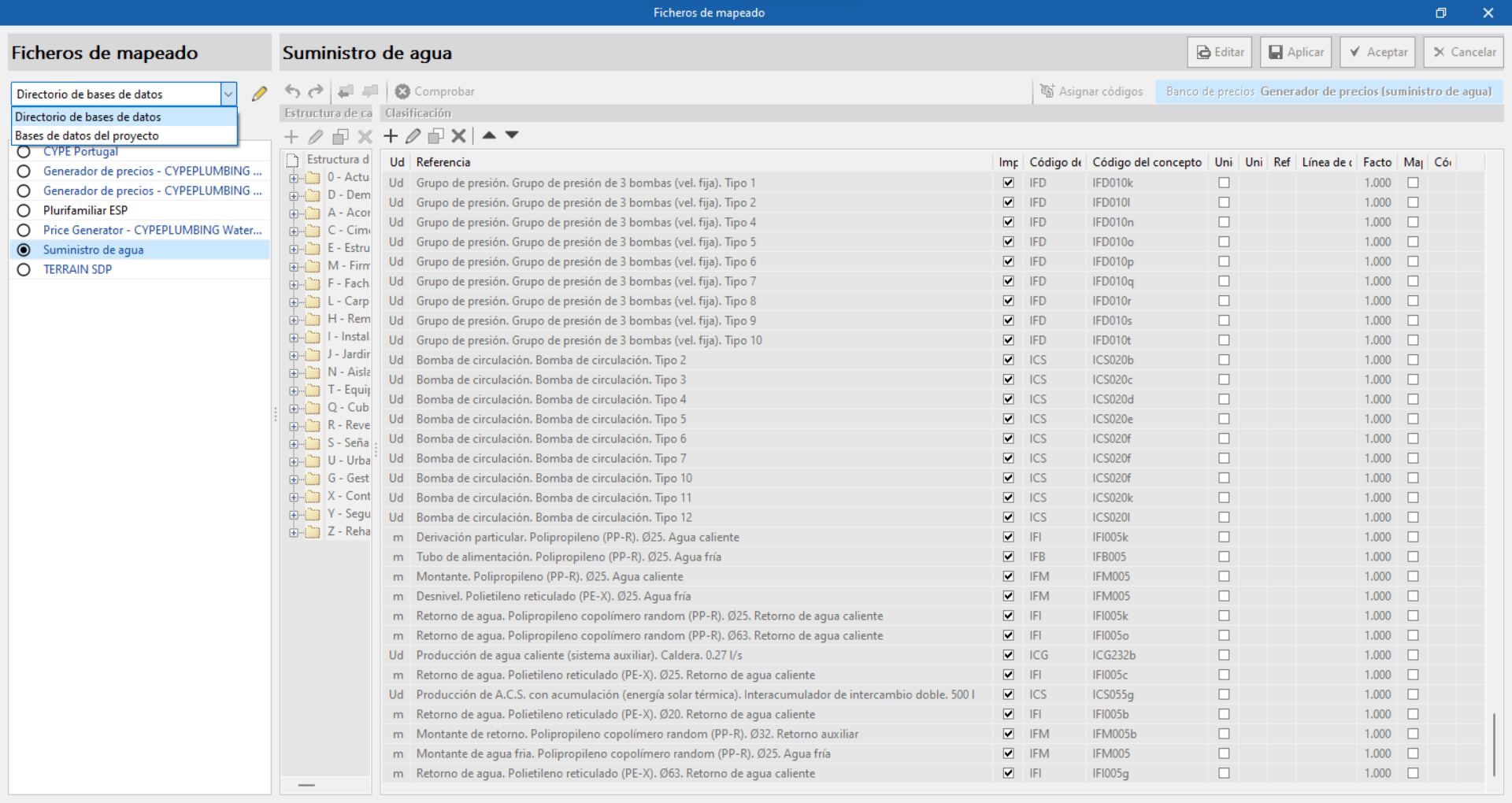Screen dimensions: 1512x803
Task: Select the TERRAIN SDP radio button
Action: coord(24,269)
